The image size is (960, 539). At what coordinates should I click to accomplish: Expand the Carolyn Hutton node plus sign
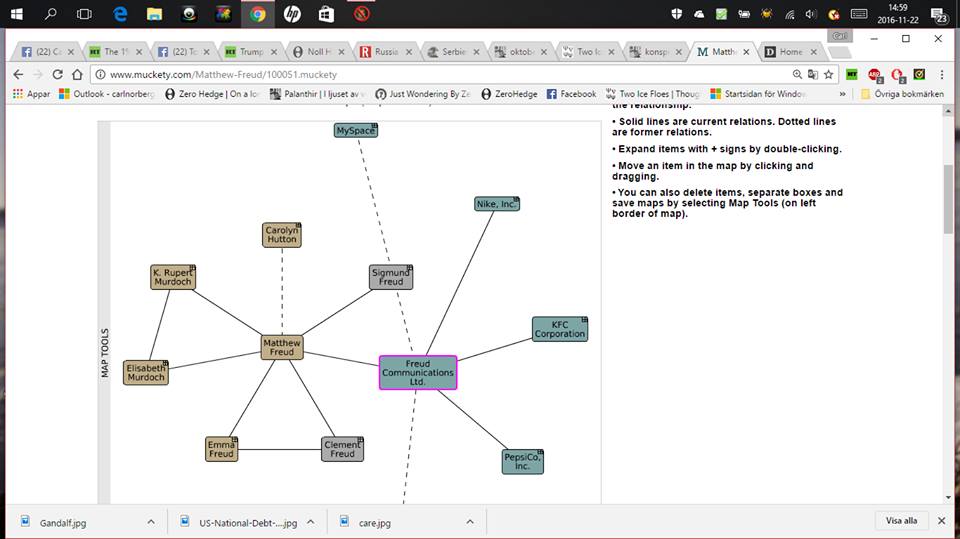298,226
